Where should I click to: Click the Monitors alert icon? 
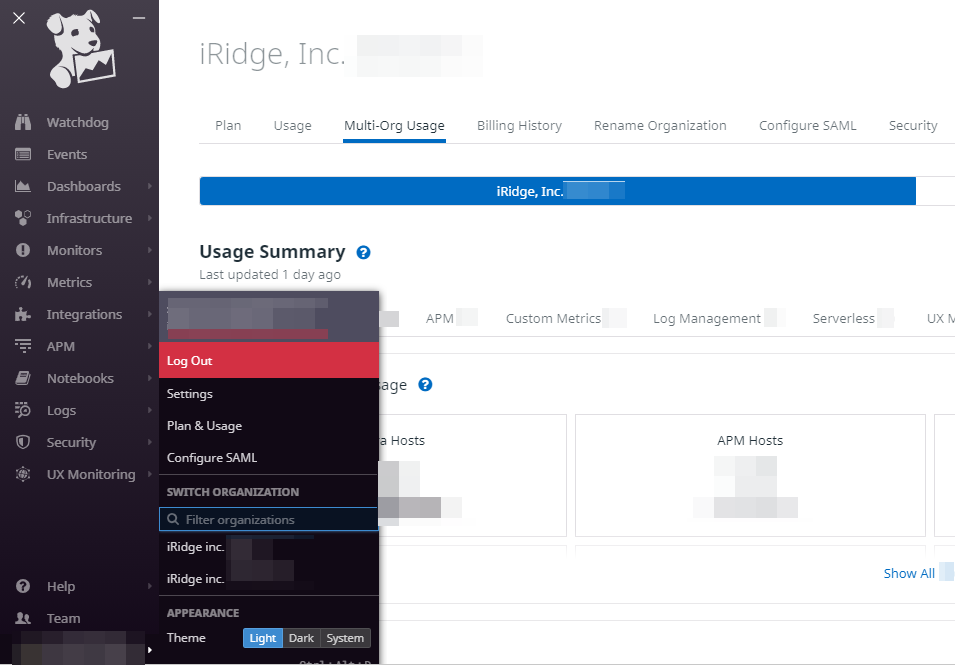pos(23,250)
